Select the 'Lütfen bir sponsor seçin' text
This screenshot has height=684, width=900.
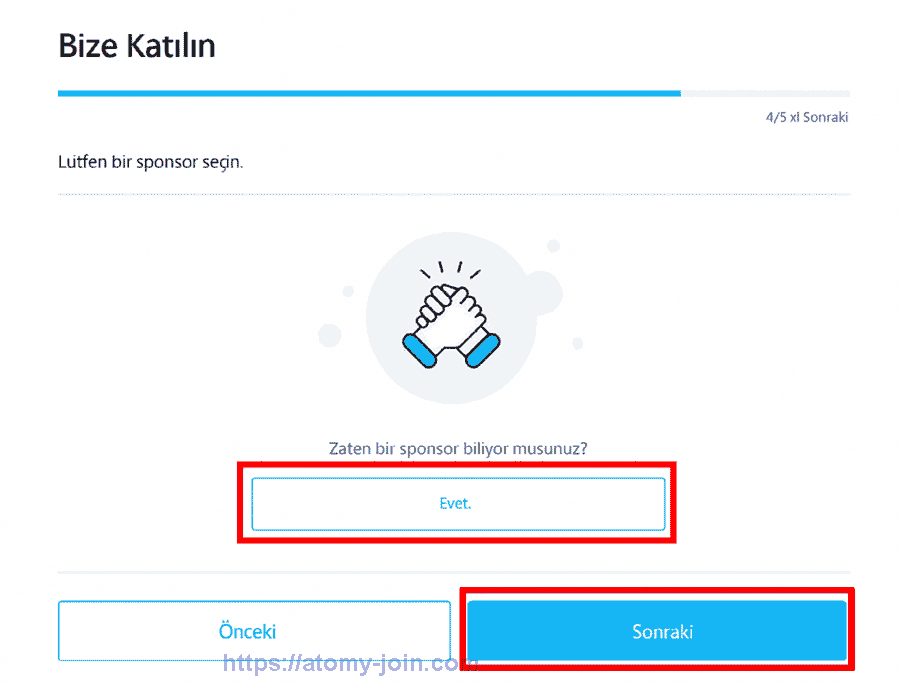tap(150, 161)
